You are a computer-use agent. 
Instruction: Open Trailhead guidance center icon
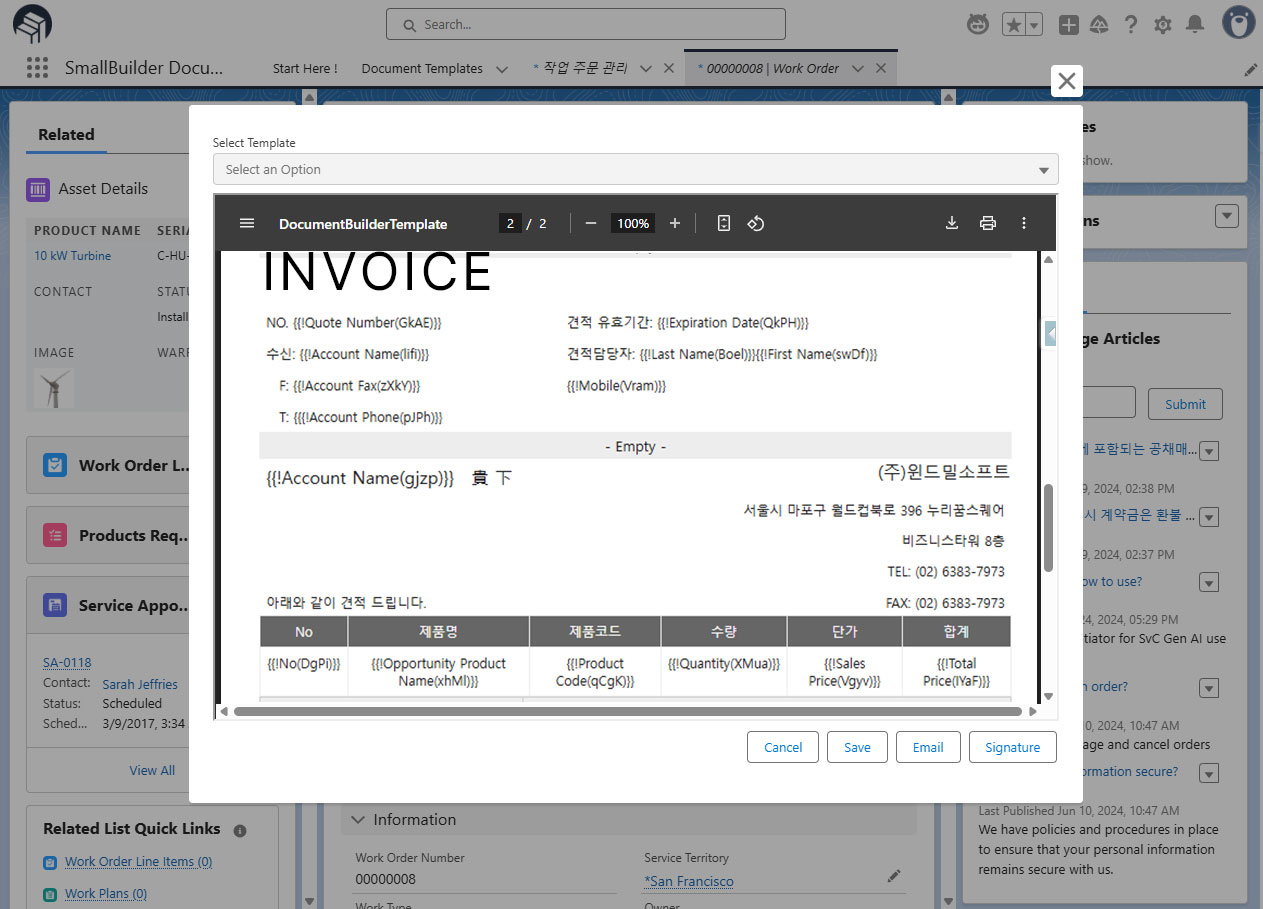pyautogui.click(x=1099, y=25)
